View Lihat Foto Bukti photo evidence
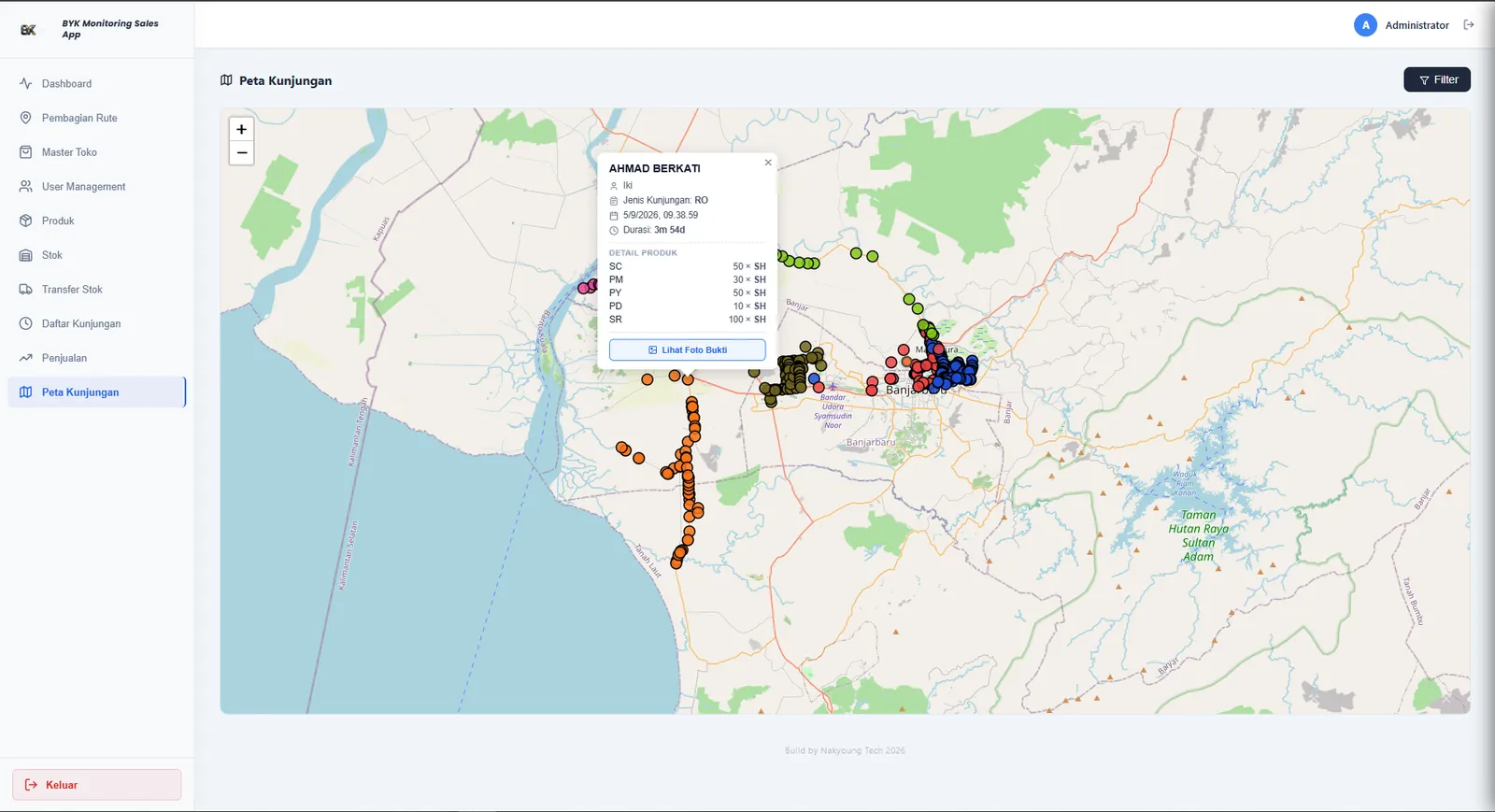1495x812 pixels. (x=688, y=350)
